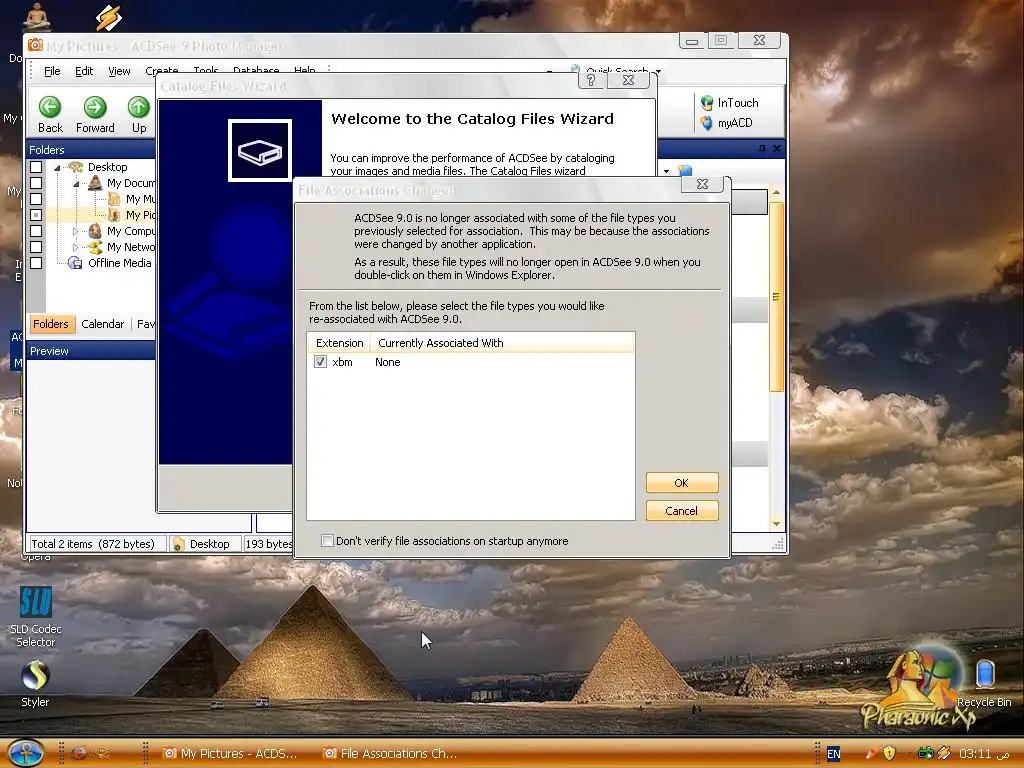Click the My Documents folder icon in tree

click(95, 183)
